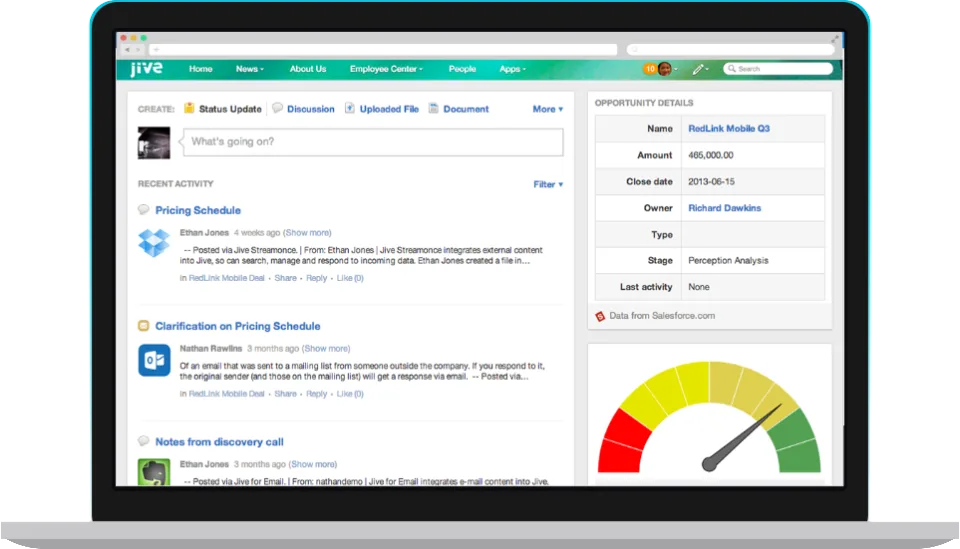The width and height of the screenshot is (960, 549).
Task: Click the Uploaded File create icon
Action: point(349,108)
